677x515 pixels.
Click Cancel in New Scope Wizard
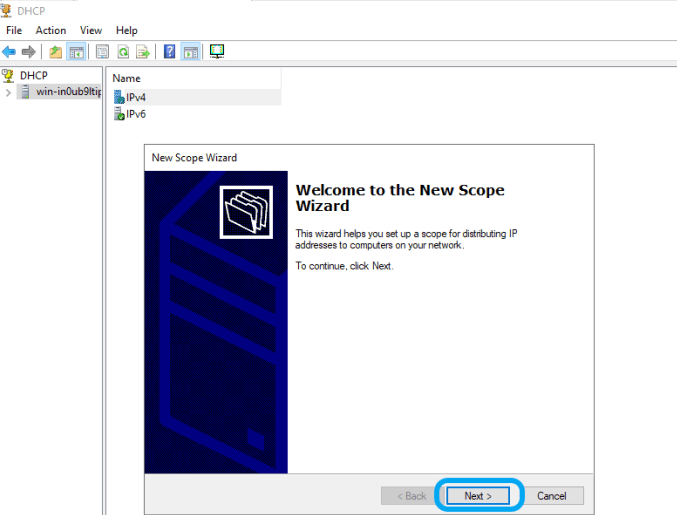coord(551,496)
